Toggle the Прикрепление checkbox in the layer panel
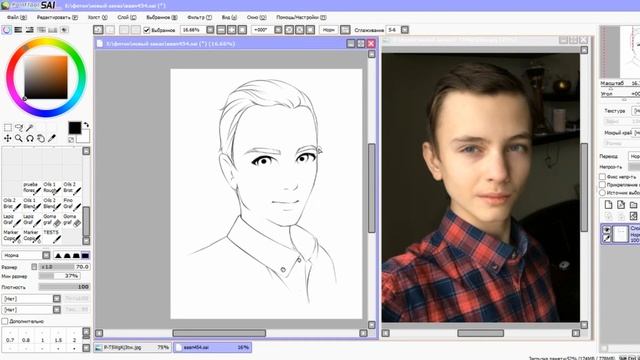Screen dimensions: 640x360 (x=602, y=184)
